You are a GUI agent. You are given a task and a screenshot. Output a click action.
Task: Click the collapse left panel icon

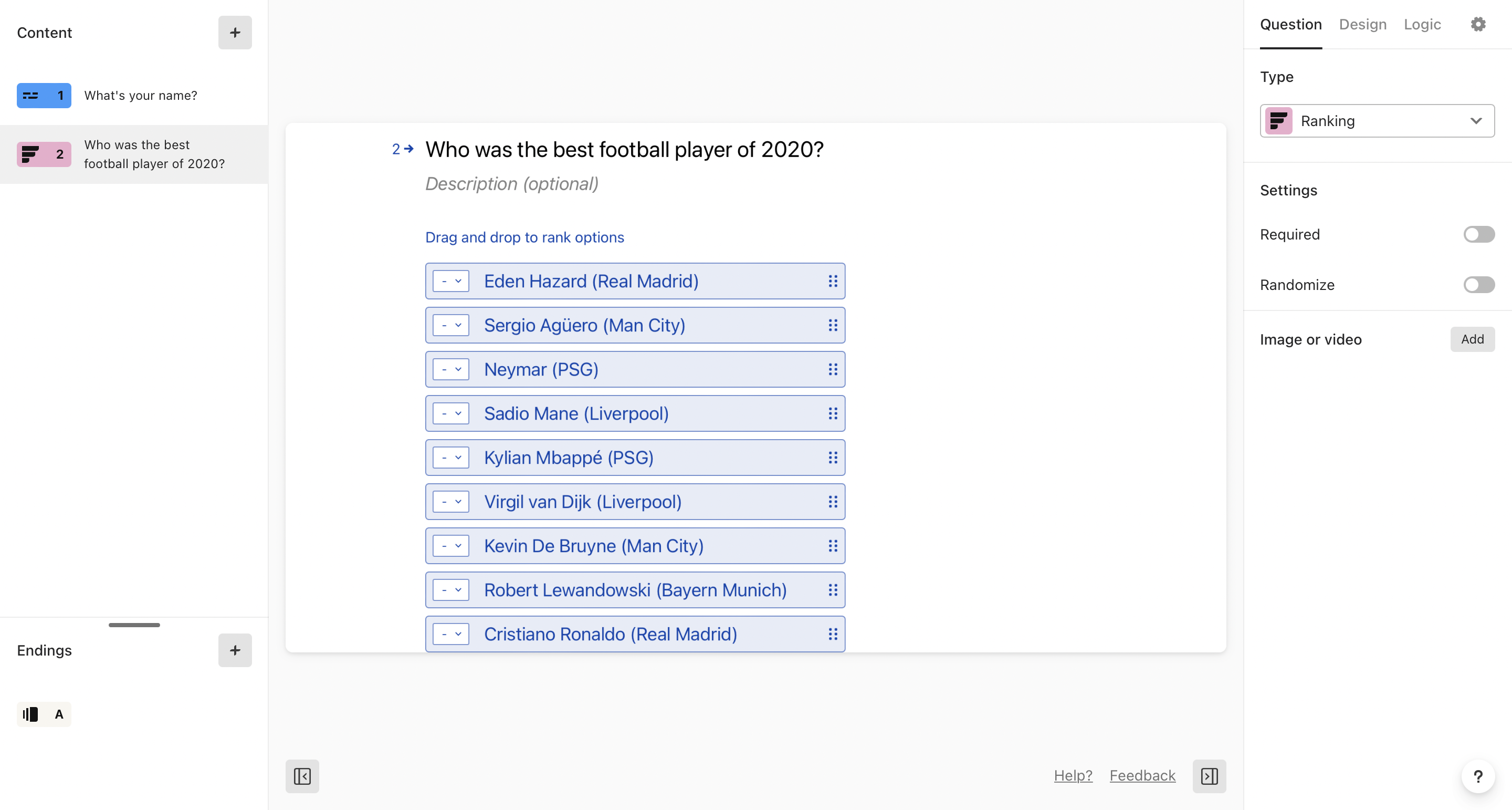pyautogui.click(x=302, y=775)
